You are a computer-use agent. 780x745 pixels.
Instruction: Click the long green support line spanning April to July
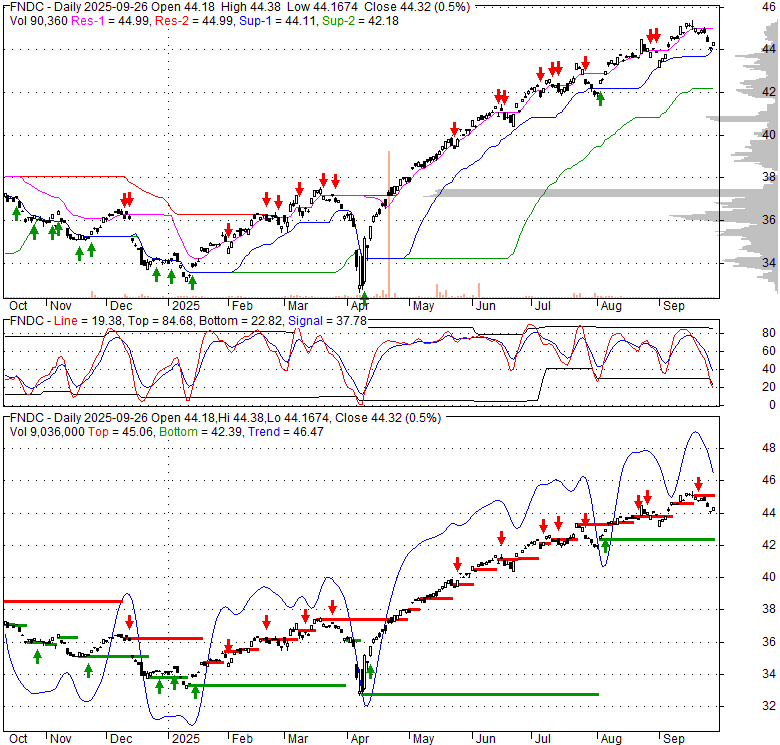[x=481, y=694]
